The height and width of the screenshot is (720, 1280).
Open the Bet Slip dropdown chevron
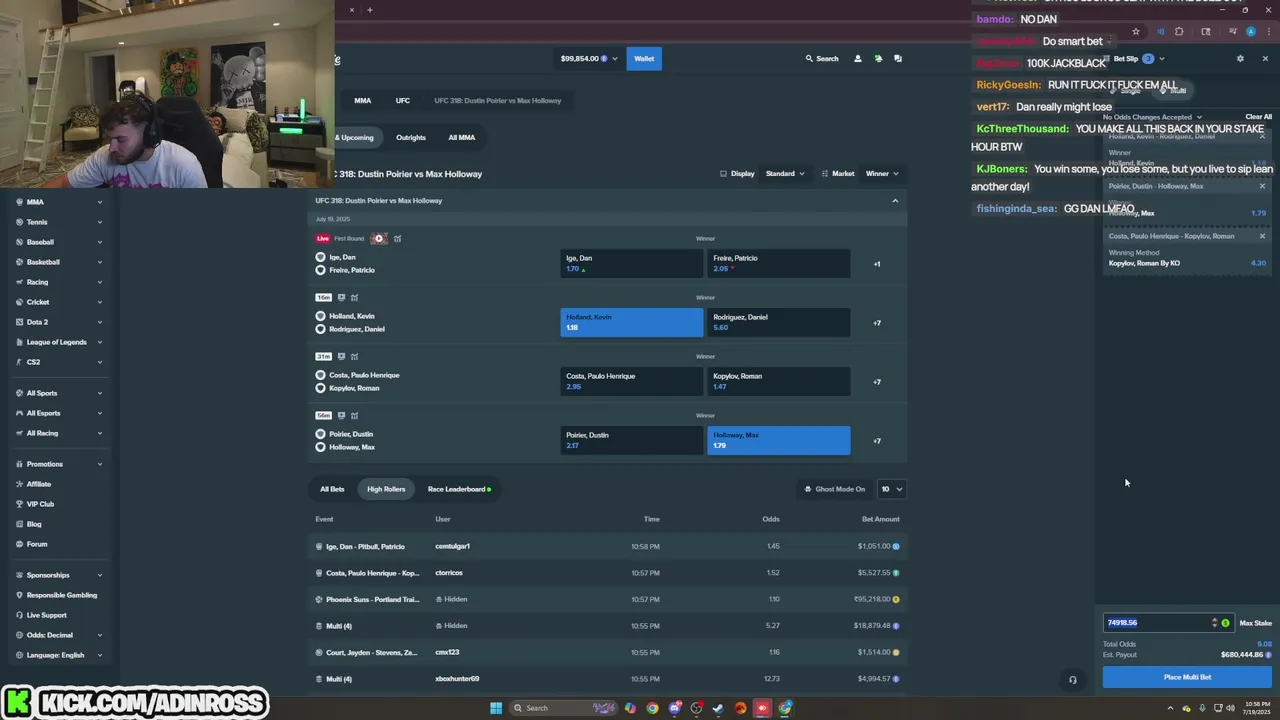tap(1161, 59)
